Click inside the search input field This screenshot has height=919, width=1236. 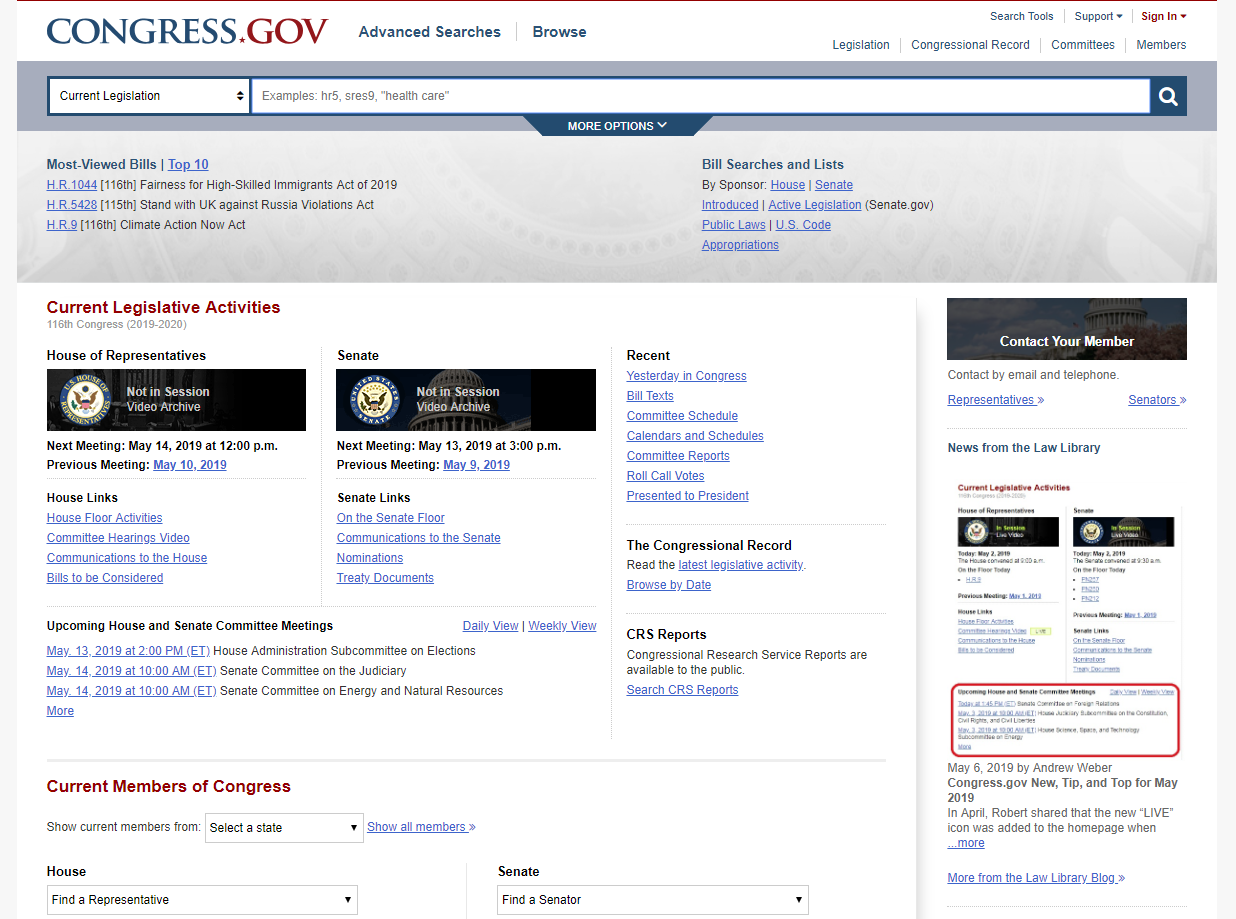coord(700,96)
